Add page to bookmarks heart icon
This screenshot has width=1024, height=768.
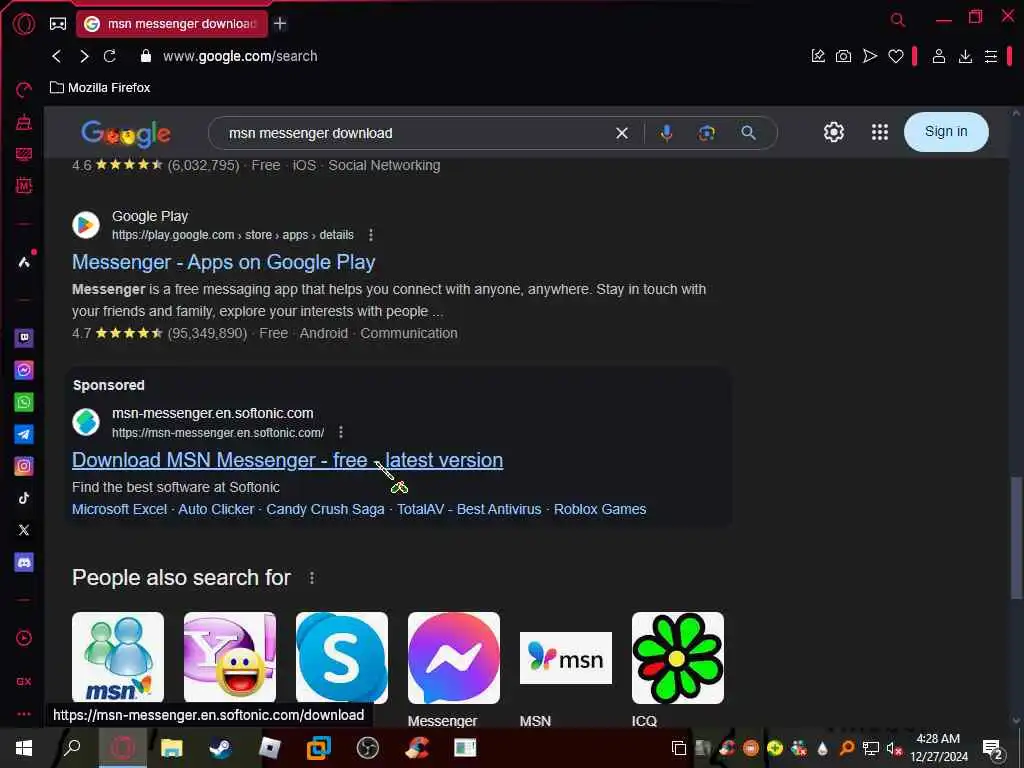click(895, 57)
